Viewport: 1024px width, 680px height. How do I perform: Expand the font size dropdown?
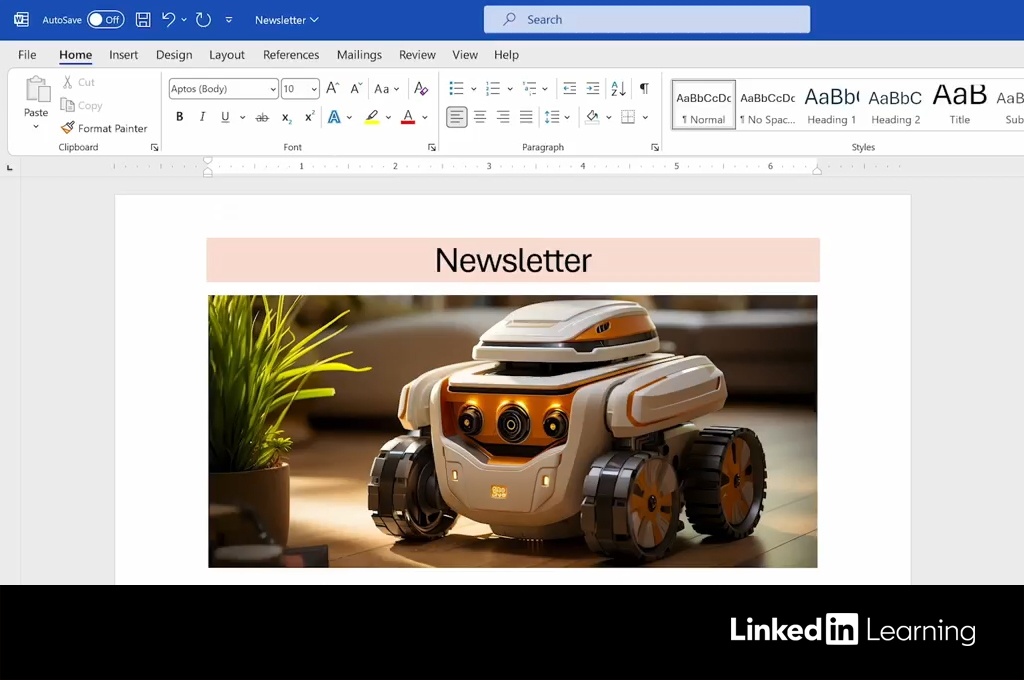tap(313, 89)
